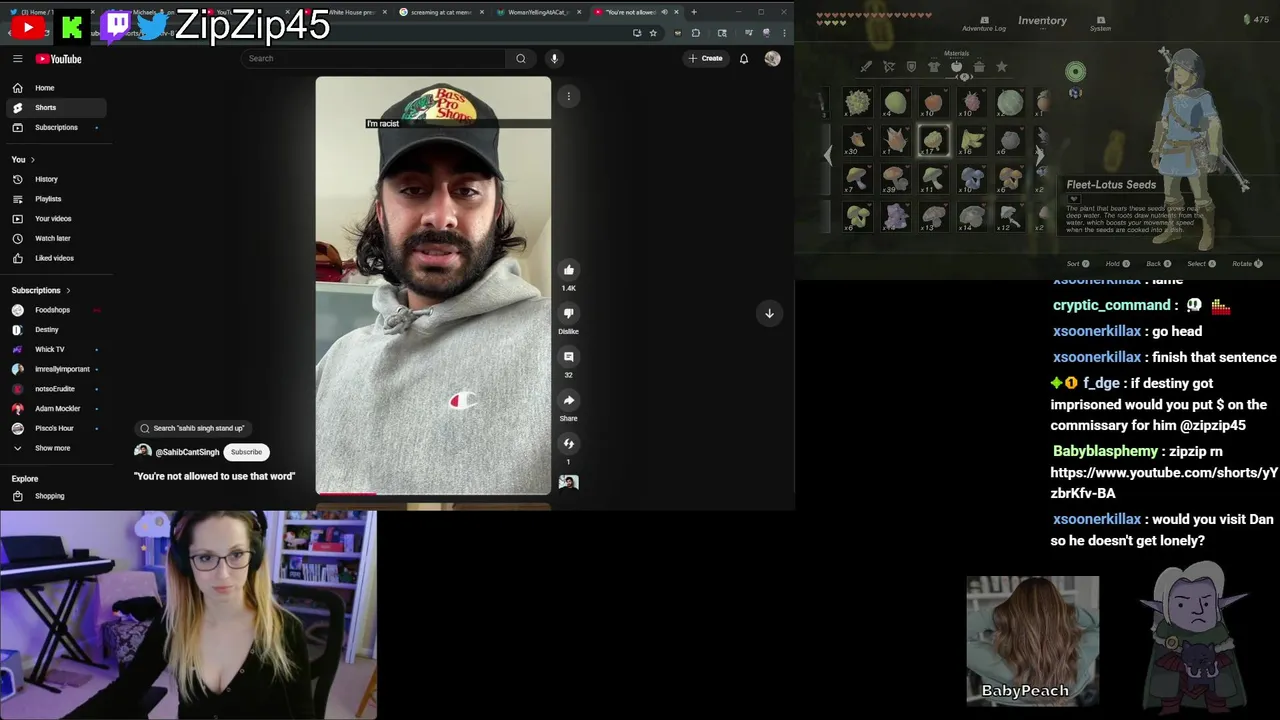Select the shields category icon in Inventory

point(911,67)
